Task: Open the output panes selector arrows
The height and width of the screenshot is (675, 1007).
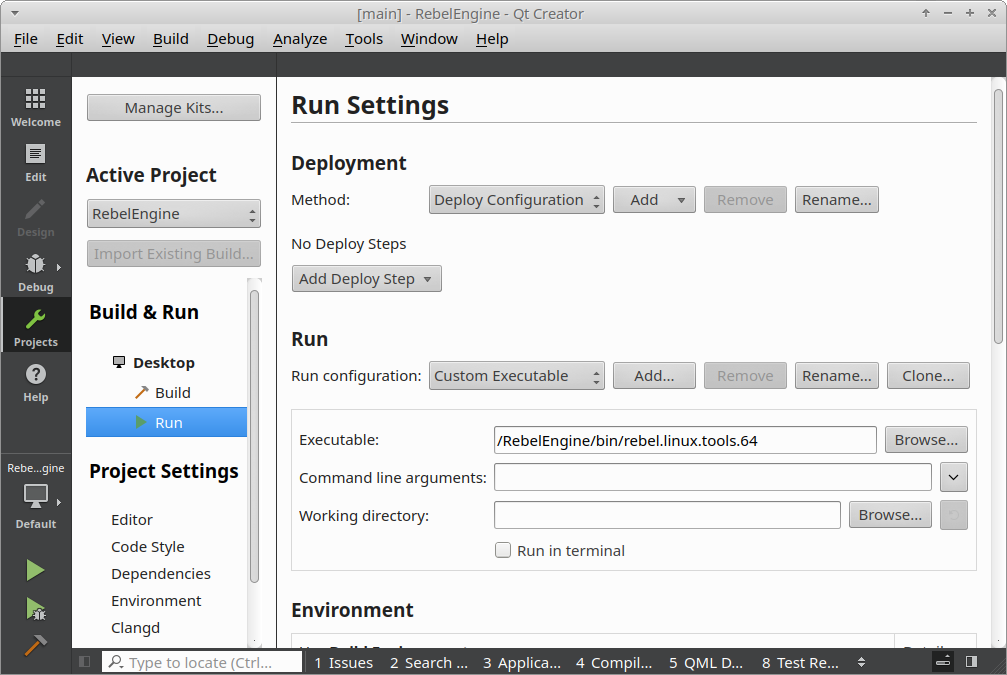Action: pyautogui.click(x=861, y=662)
